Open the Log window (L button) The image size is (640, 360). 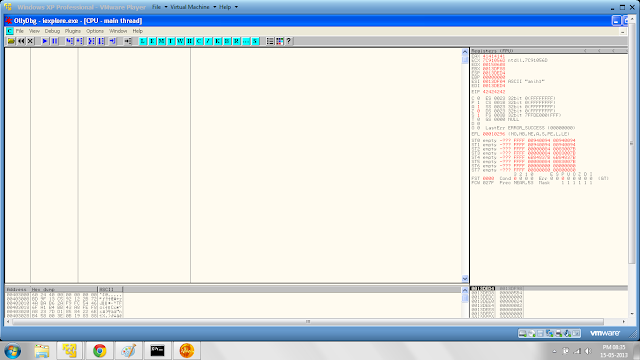[142, 41]
